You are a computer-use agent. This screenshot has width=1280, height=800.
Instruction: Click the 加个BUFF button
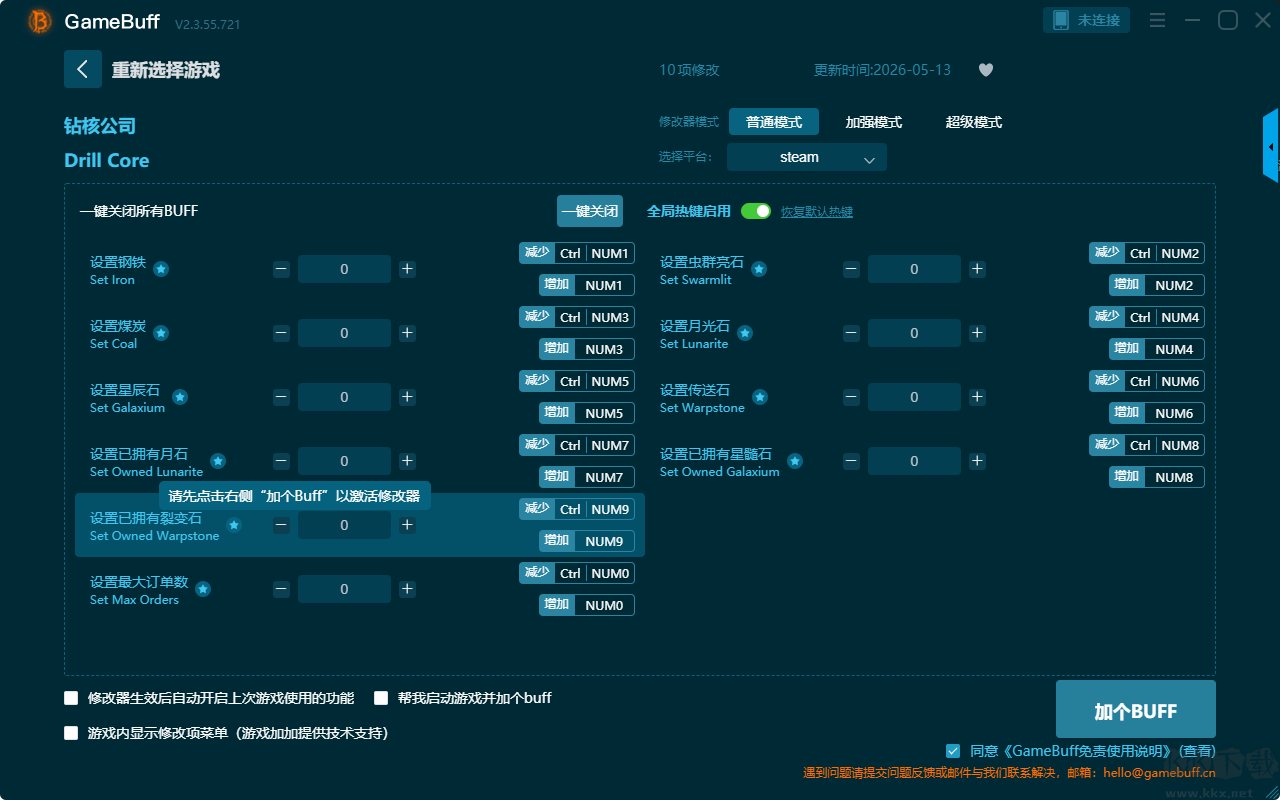coord(1136,710)
